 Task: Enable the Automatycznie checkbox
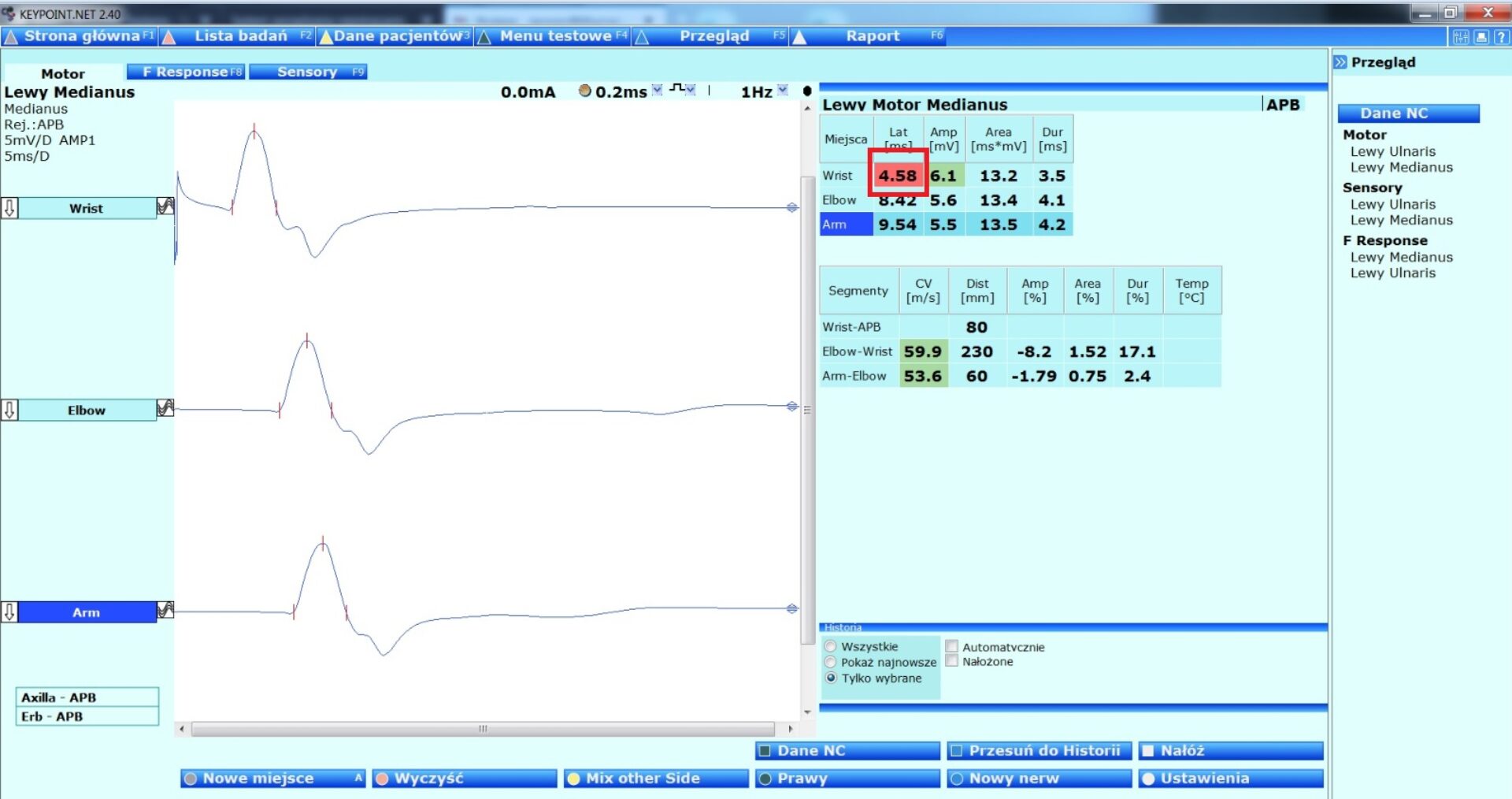952,647
